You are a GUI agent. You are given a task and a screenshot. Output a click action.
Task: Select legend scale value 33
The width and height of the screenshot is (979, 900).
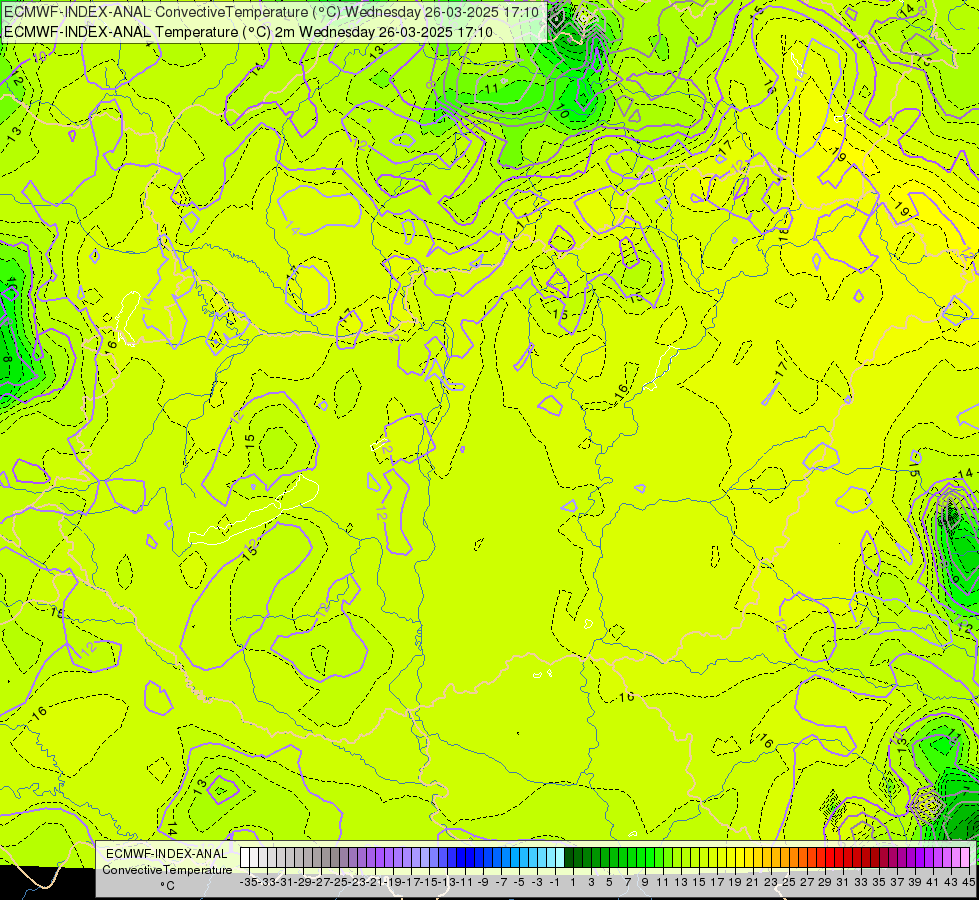[861, 882]
